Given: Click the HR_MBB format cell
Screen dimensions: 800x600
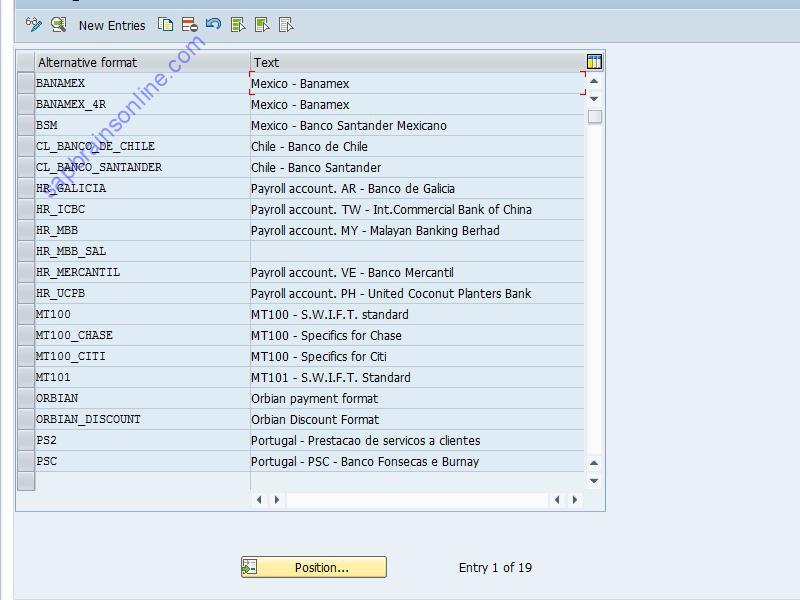Looking at the screenshot, I should coord(142,230).
